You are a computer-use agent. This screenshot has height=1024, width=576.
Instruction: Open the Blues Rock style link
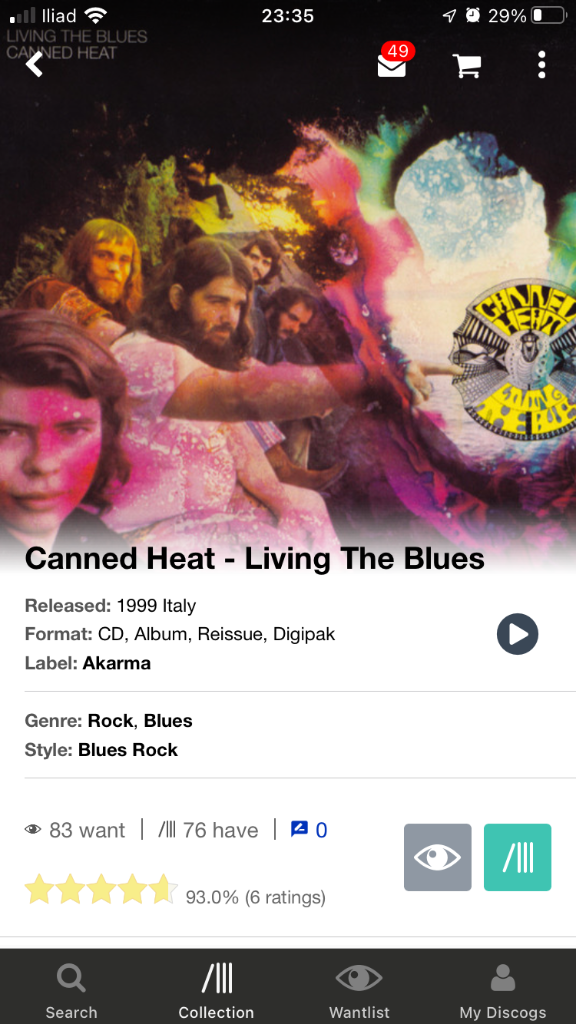pos(127,750)
